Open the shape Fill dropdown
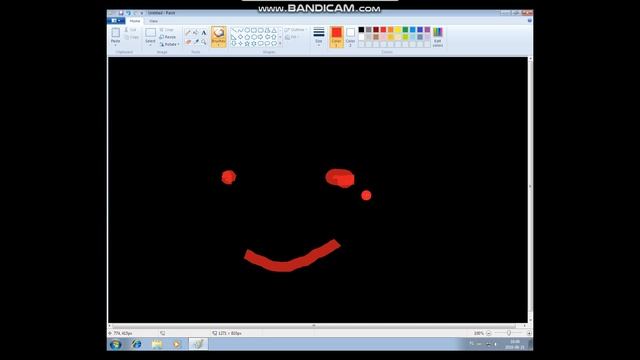The height and width of the screenshot is (360, 640). [x=291, y=37]
